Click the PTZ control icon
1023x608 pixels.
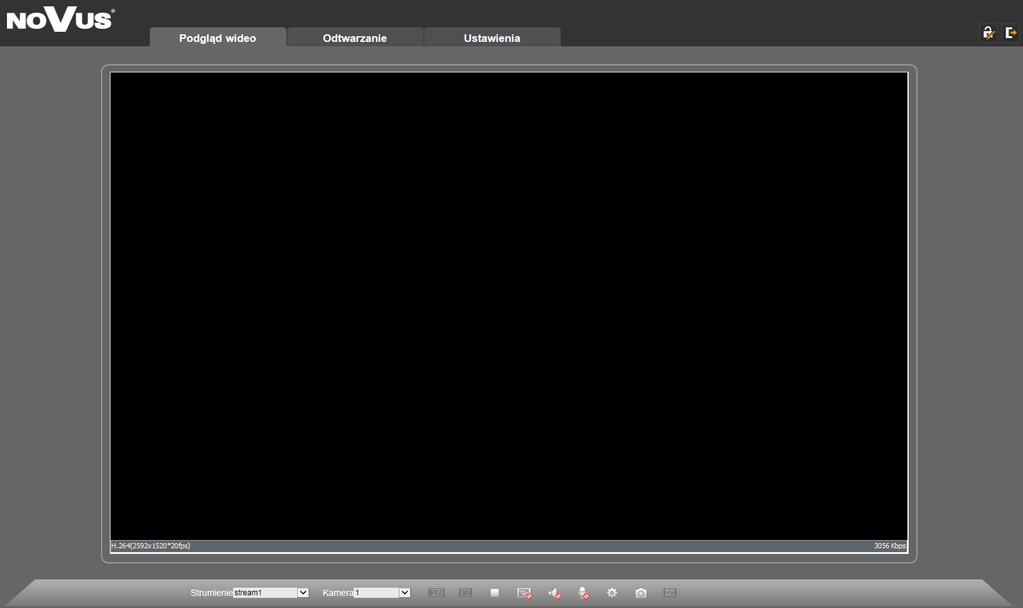tap(436, 593)
